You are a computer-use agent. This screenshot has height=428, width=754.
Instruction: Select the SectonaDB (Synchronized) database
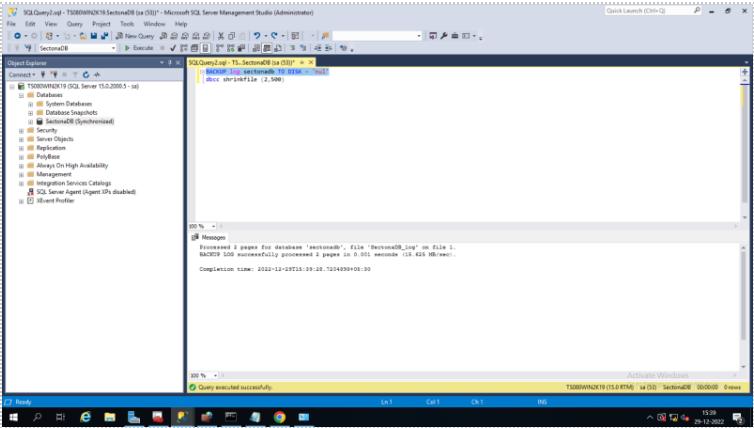tap(79, 121)
